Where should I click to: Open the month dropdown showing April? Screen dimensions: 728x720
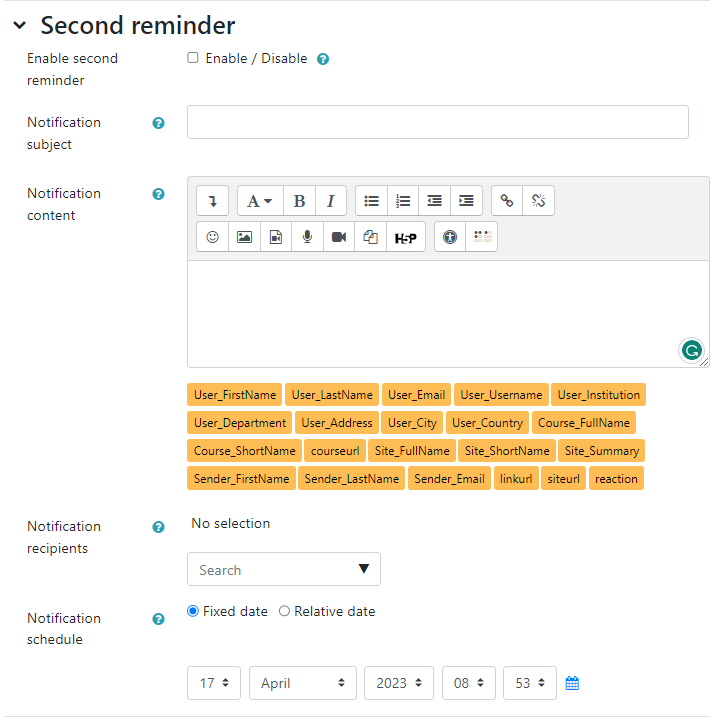(x=302, y=683)
